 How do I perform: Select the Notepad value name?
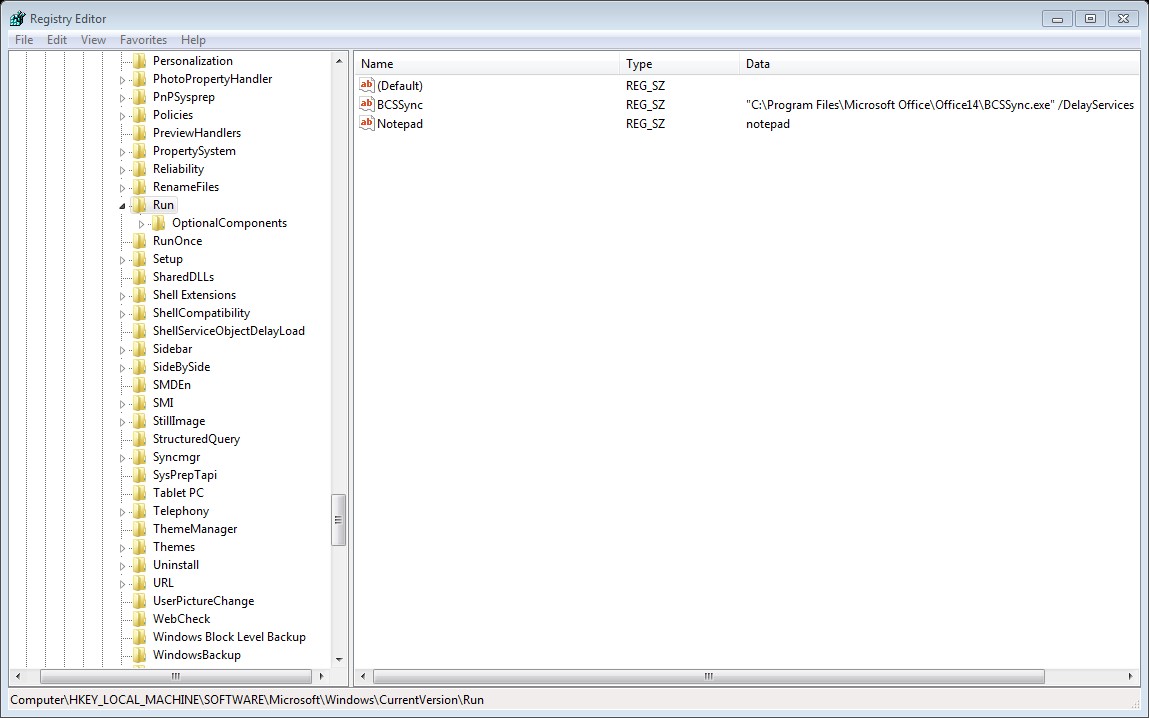click(x=399, y=124)
